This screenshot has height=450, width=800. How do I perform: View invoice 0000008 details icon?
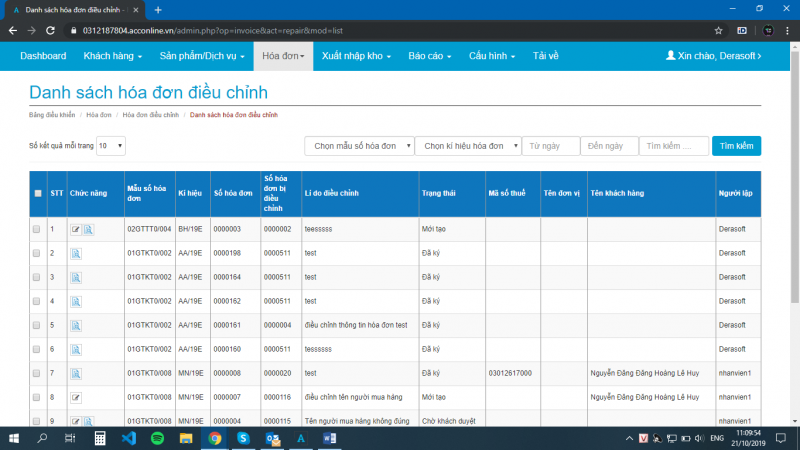[x=76, y=373]
